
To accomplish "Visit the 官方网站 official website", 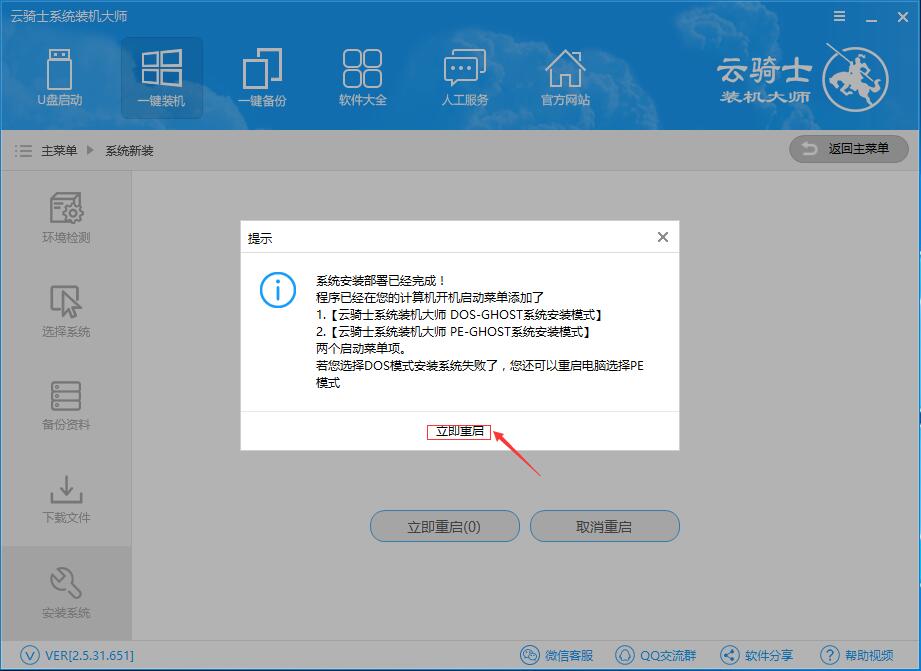I will [x=565, y=78].
